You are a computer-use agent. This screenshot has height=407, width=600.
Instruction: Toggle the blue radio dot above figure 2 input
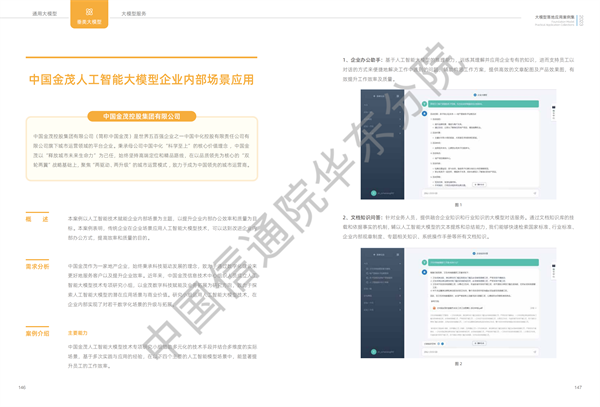[x=443, y=344]
